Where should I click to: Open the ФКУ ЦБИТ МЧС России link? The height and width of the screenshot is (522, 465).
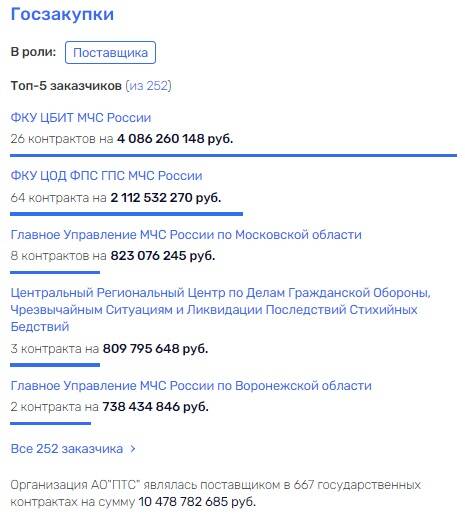[x=81, y=117]
